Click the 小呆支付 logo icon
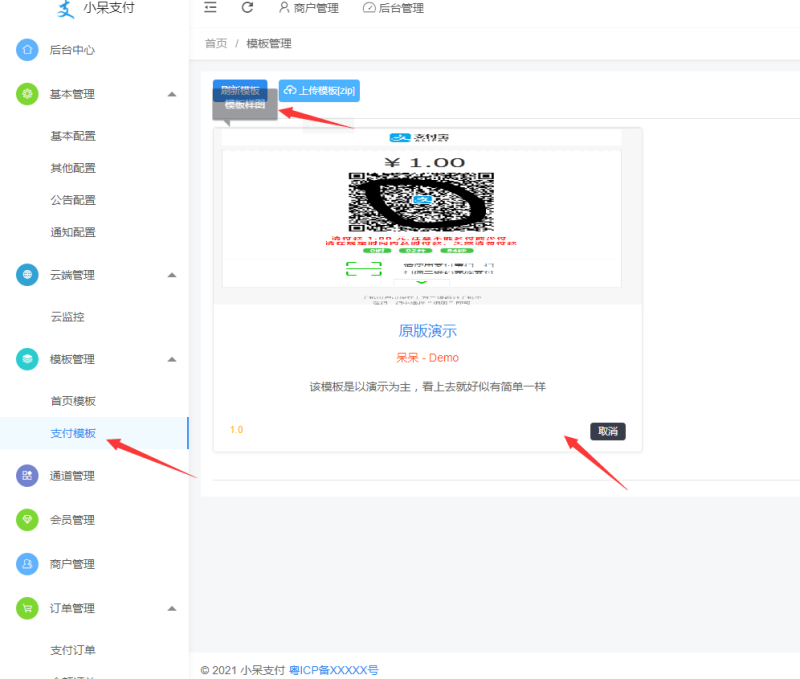 coord(65,9)
